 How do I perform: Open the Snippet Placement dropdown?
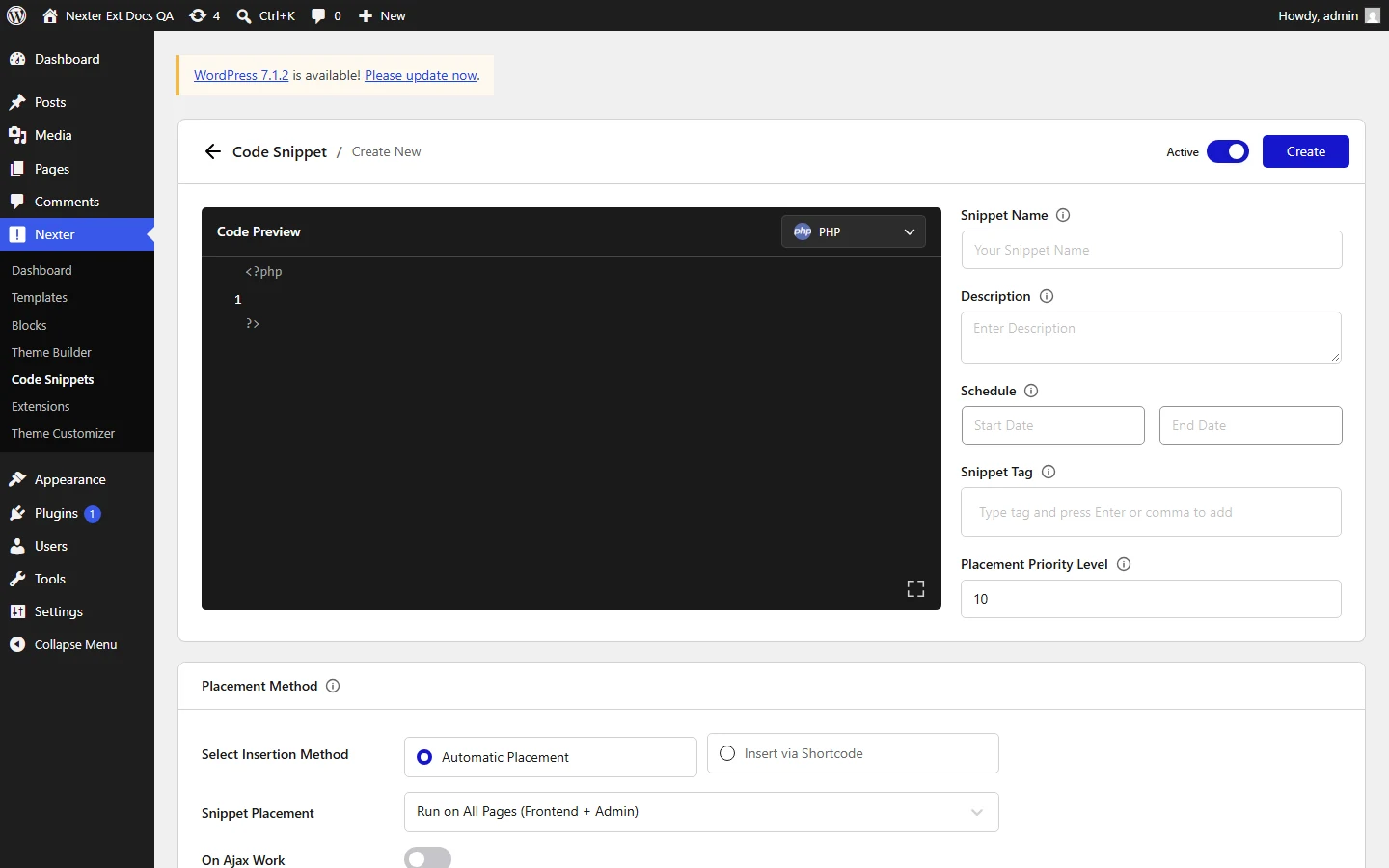[701, 812]
